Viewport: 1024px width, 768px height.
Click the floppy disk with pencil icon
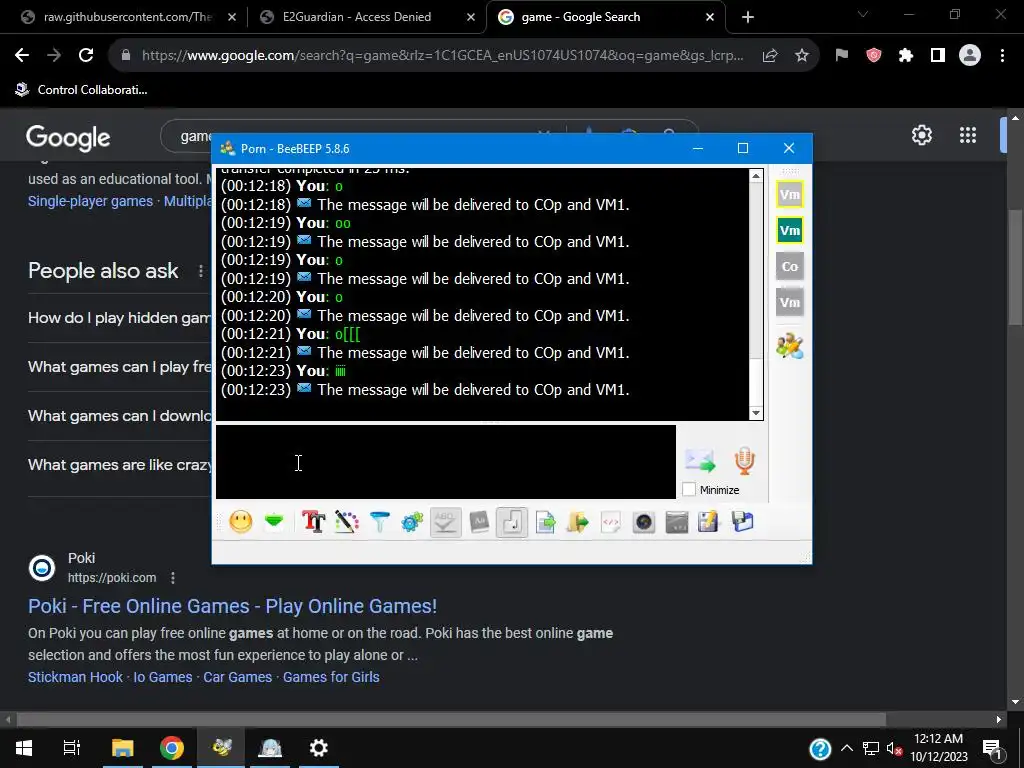(x=709, y=522)
